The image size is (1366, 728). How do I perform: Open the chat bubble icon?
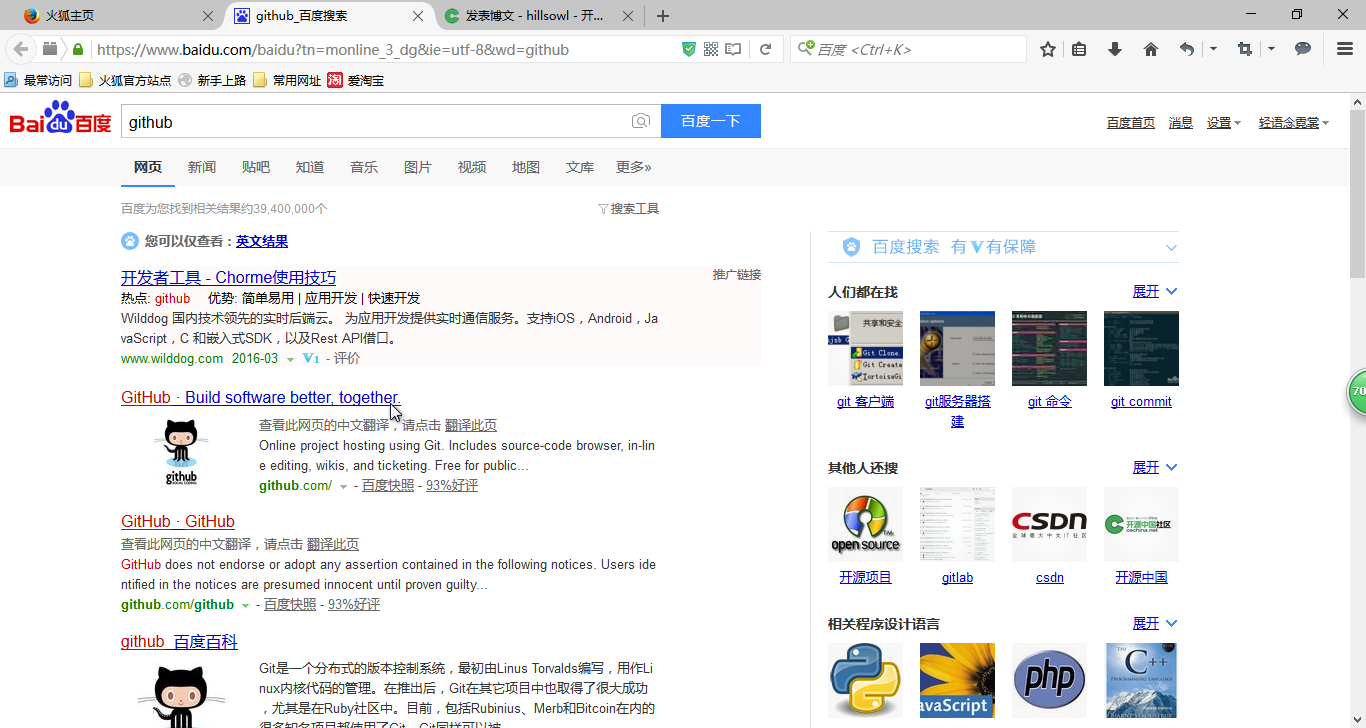pos(1303,49)
